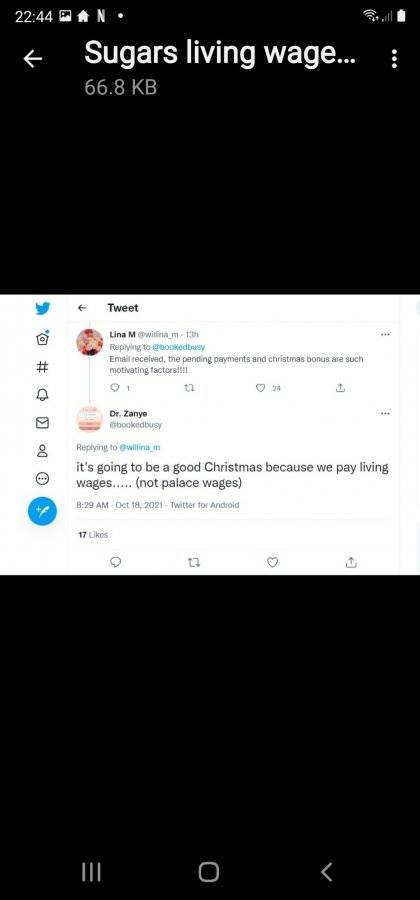
Task: Open the Explore hashtag icon in sidebar
Action: coord(42,367)
